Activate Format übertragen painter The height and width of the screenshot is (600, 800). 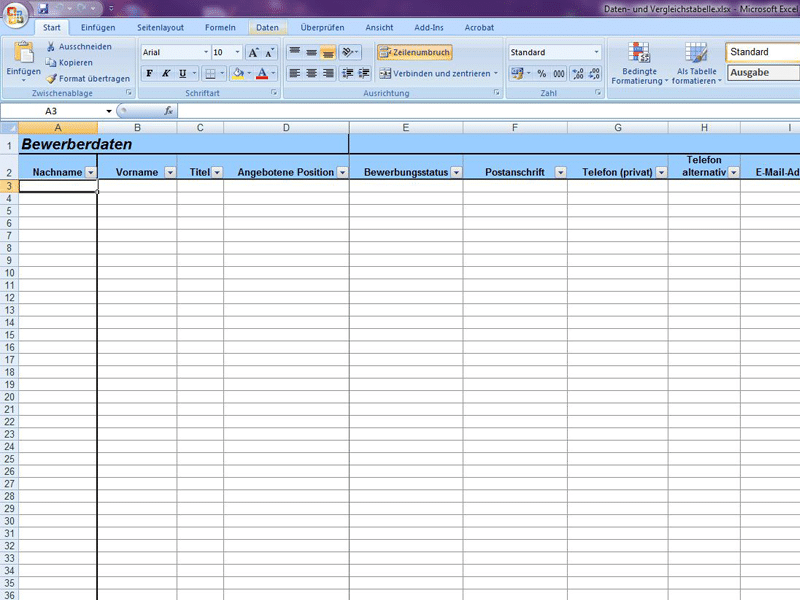[x=87, y=79]
